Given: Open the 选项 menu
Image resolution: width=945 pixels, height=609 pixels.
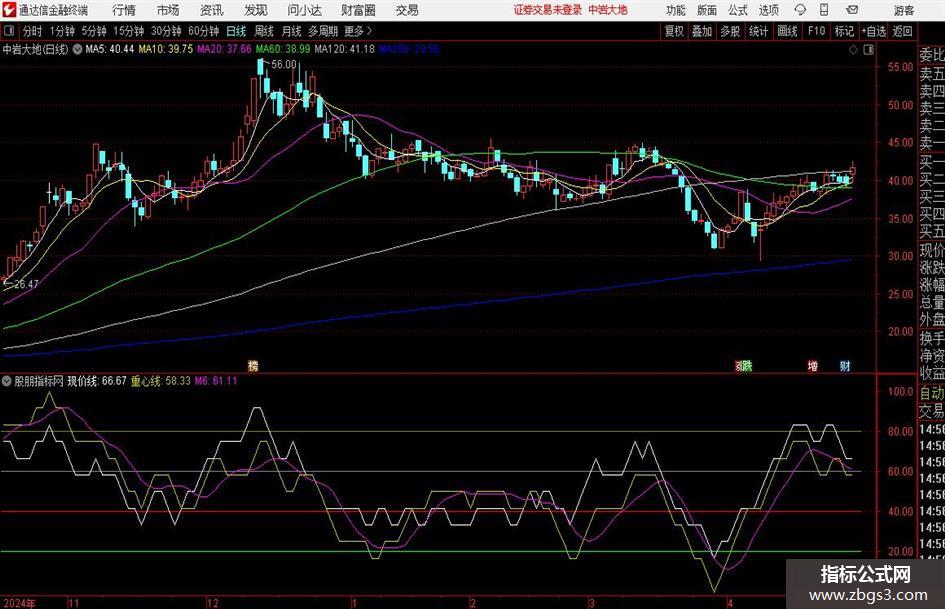Looking at the screenshot, I should pos(769,10).
